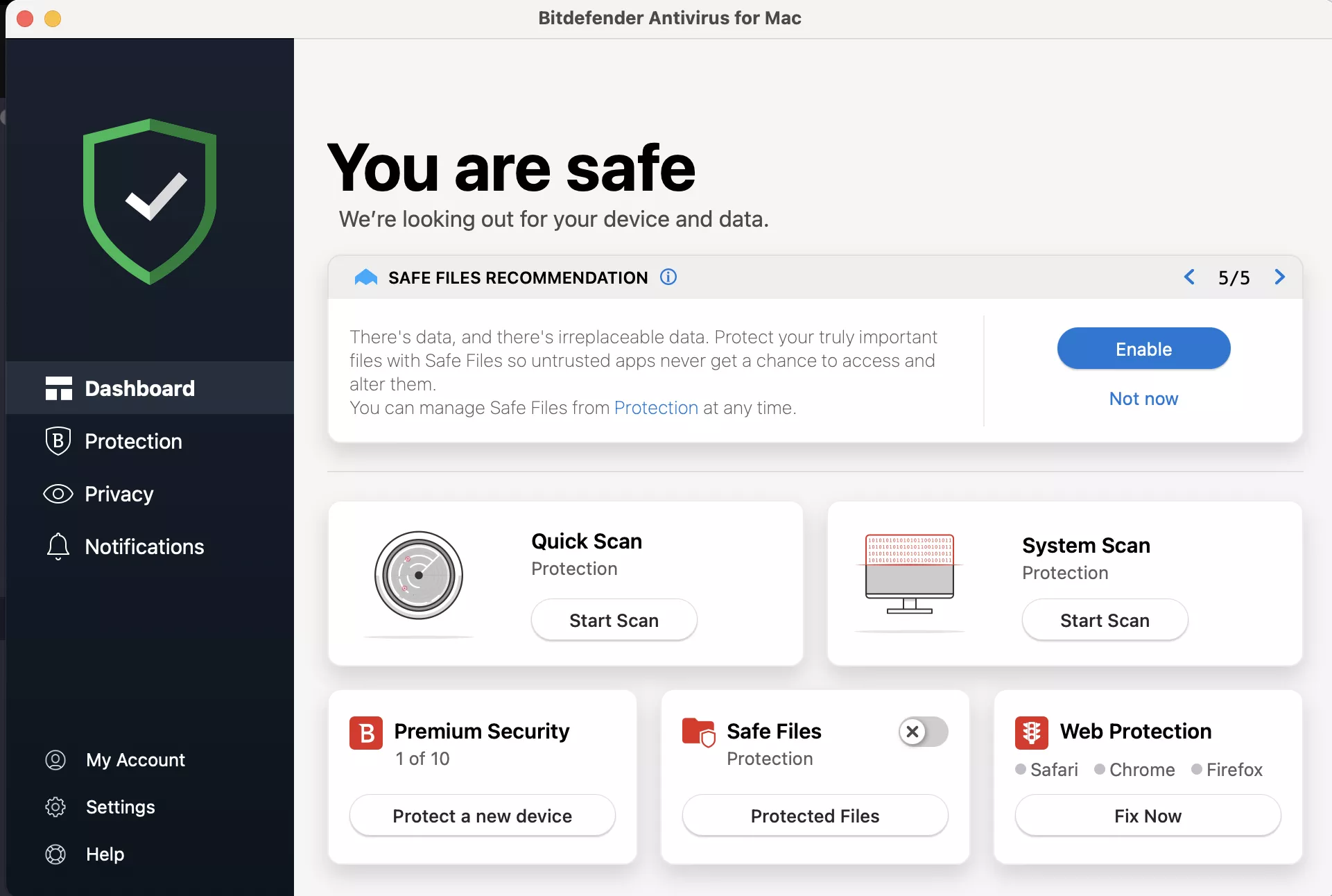The width and height of the screenshot is (1332, 896).
Task: Click Fix Now under Web Protection
Action: [x=1148, y=816]
